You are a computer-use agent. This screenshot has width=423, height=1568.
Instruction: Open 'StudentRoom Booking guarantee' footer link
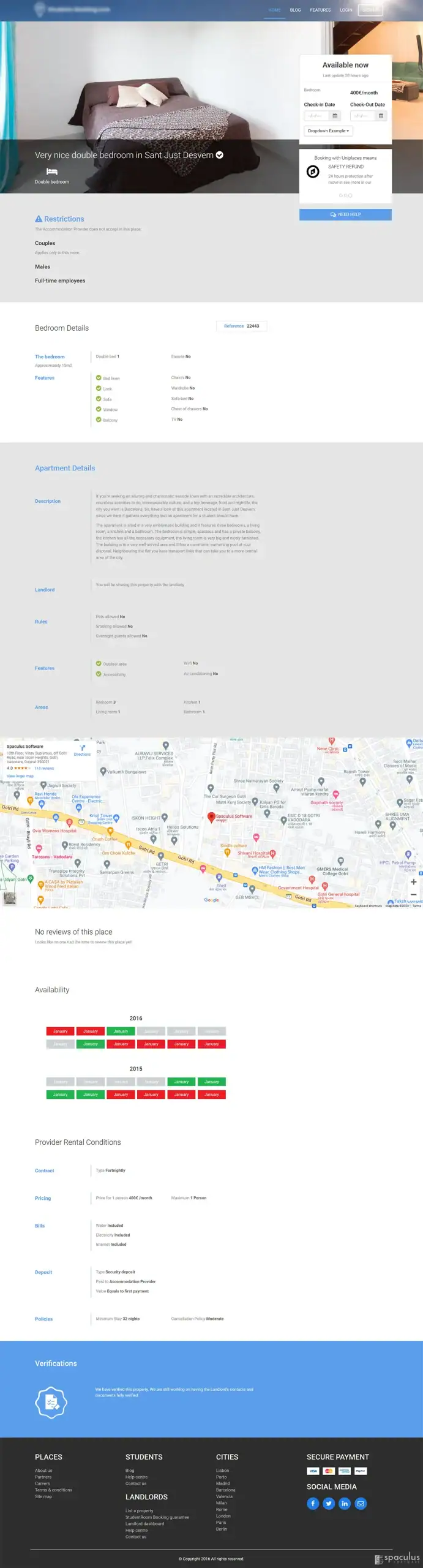tap(157, 1517)
